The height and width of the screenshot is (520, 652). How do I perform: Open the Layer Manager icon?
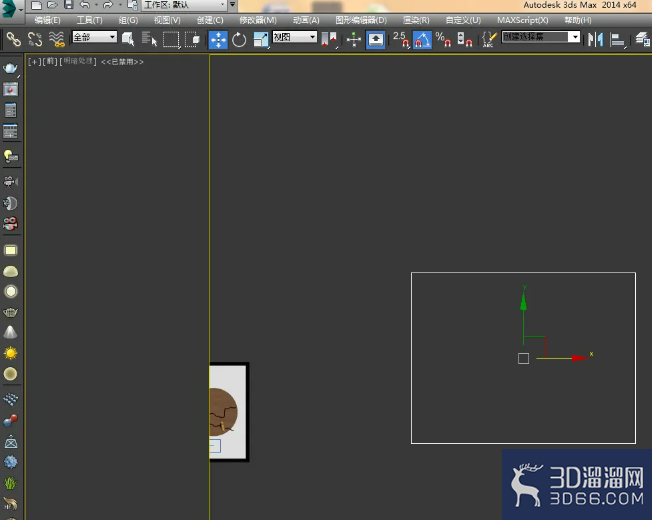(x=642, y=40)
